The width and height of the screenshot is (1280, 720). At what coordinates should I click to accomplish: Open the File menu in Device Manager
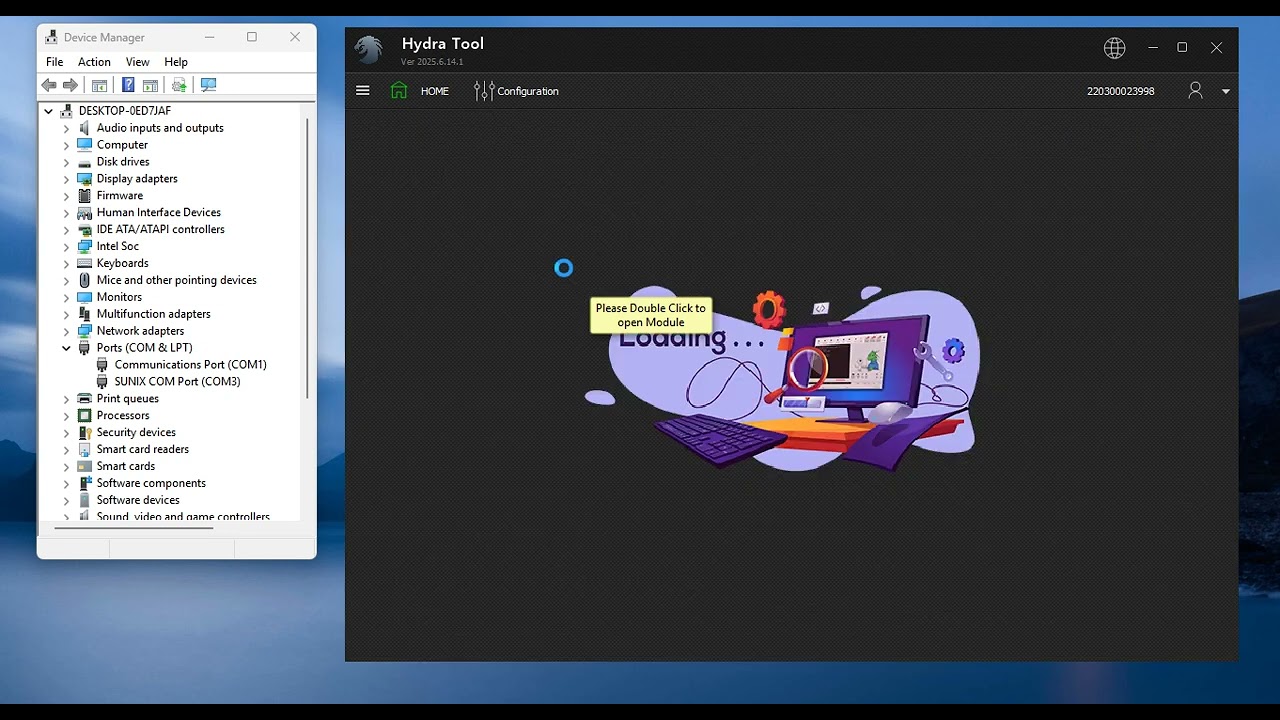click(55, 62)
